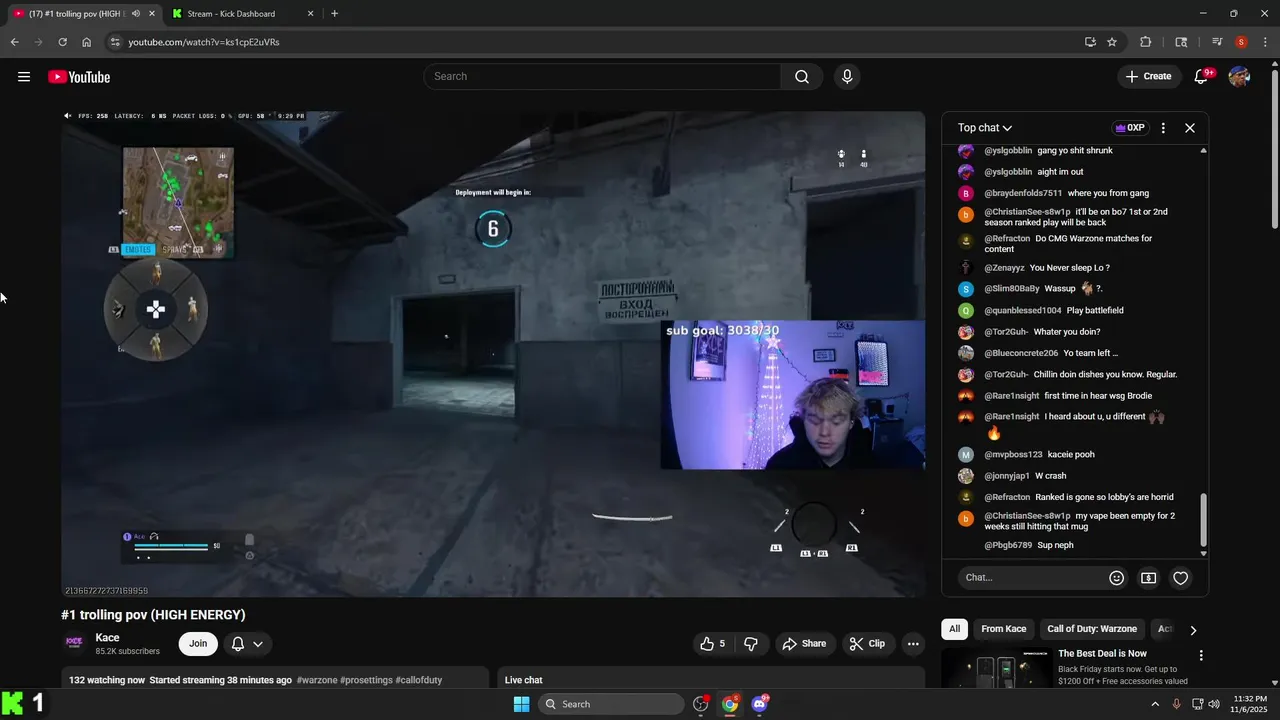Click the #prosettings hashtag
This screenshot has height=720, width=1280.
click(366, 680)
